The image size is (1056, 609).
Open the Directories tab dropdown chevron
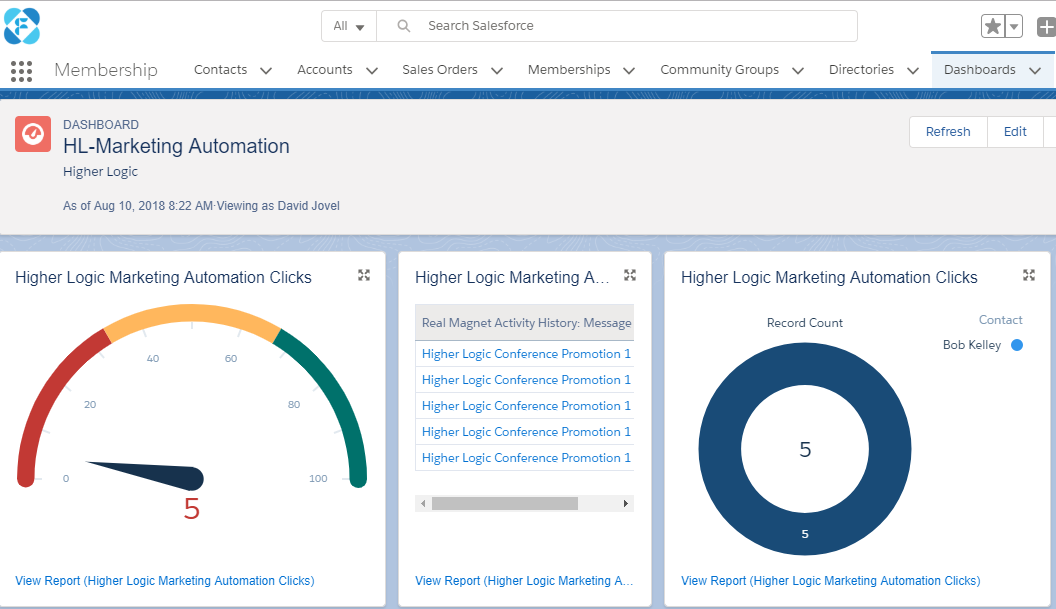pyautogui.click(x=913, y=70)
